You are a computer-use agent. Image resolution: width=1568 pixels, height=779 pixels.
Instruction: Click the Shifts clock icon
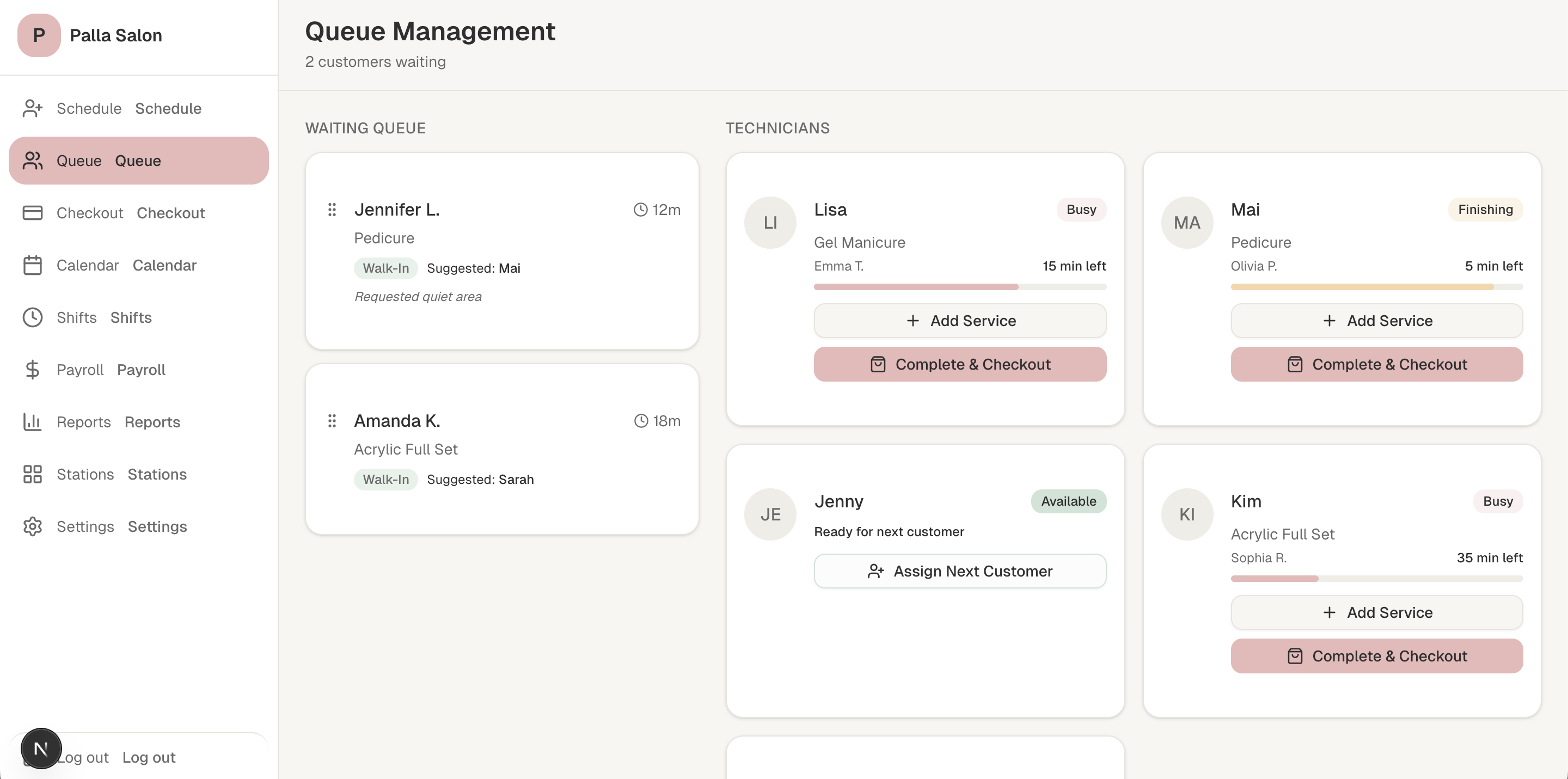[32, 318]
